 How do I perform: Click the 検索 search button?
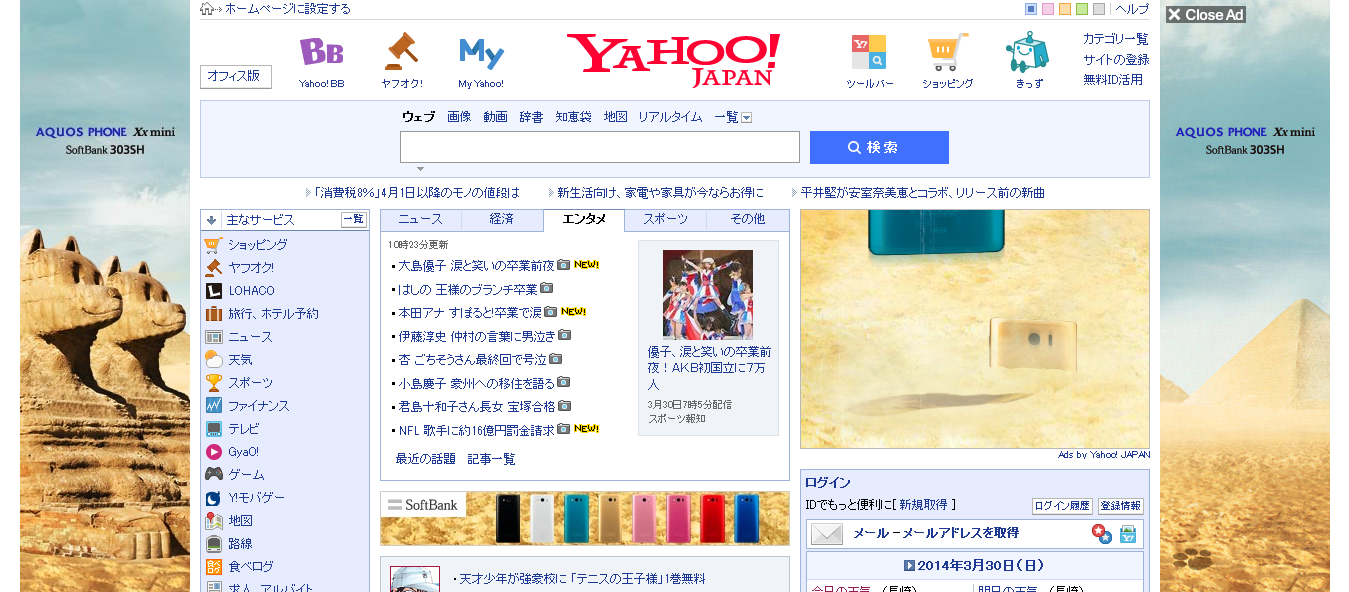click(879, 147)
